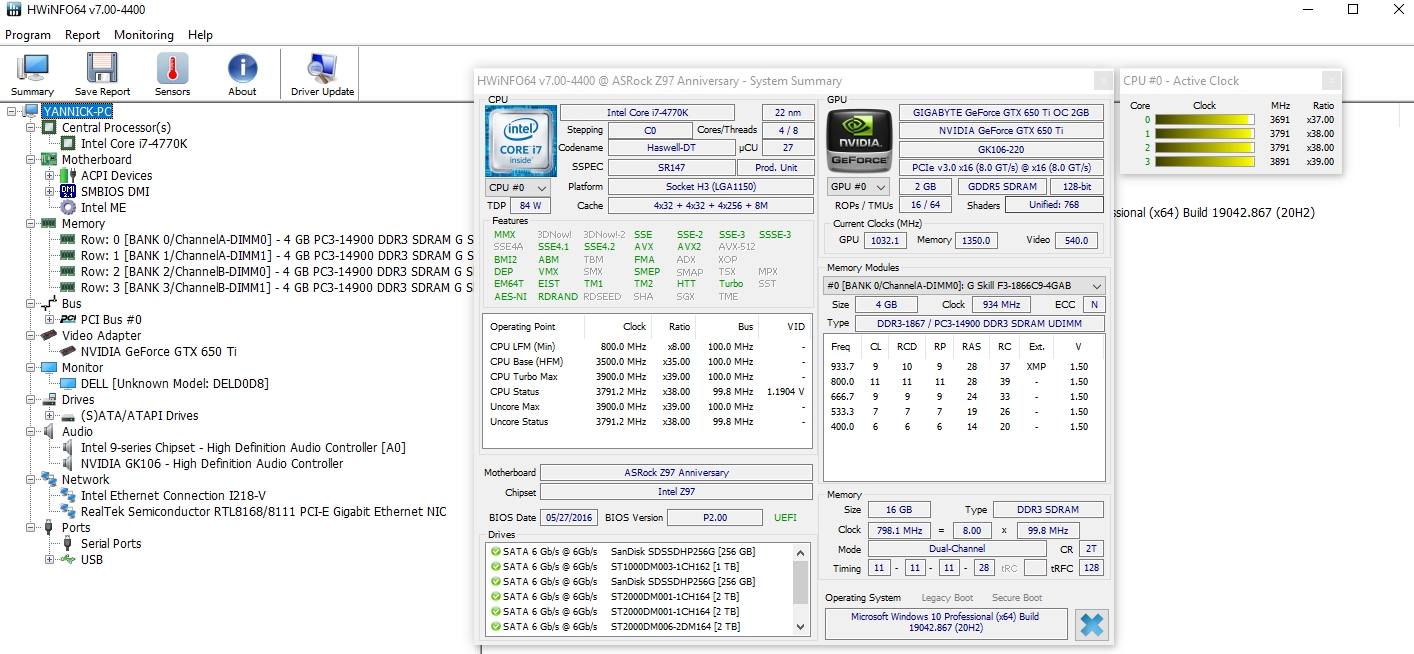Select the YANNICK-PC computer icon
The height and width of the screenshot is (654, 1414).
coord(31,111)
